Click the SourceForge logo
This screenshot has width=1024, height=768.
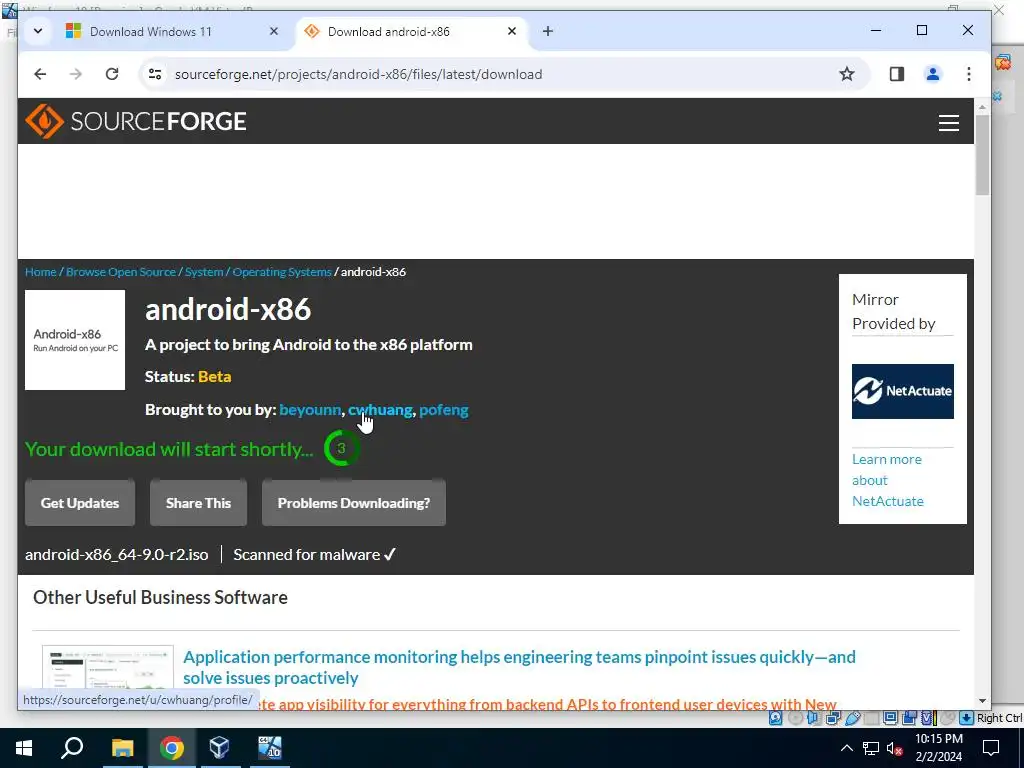(136, 121)
